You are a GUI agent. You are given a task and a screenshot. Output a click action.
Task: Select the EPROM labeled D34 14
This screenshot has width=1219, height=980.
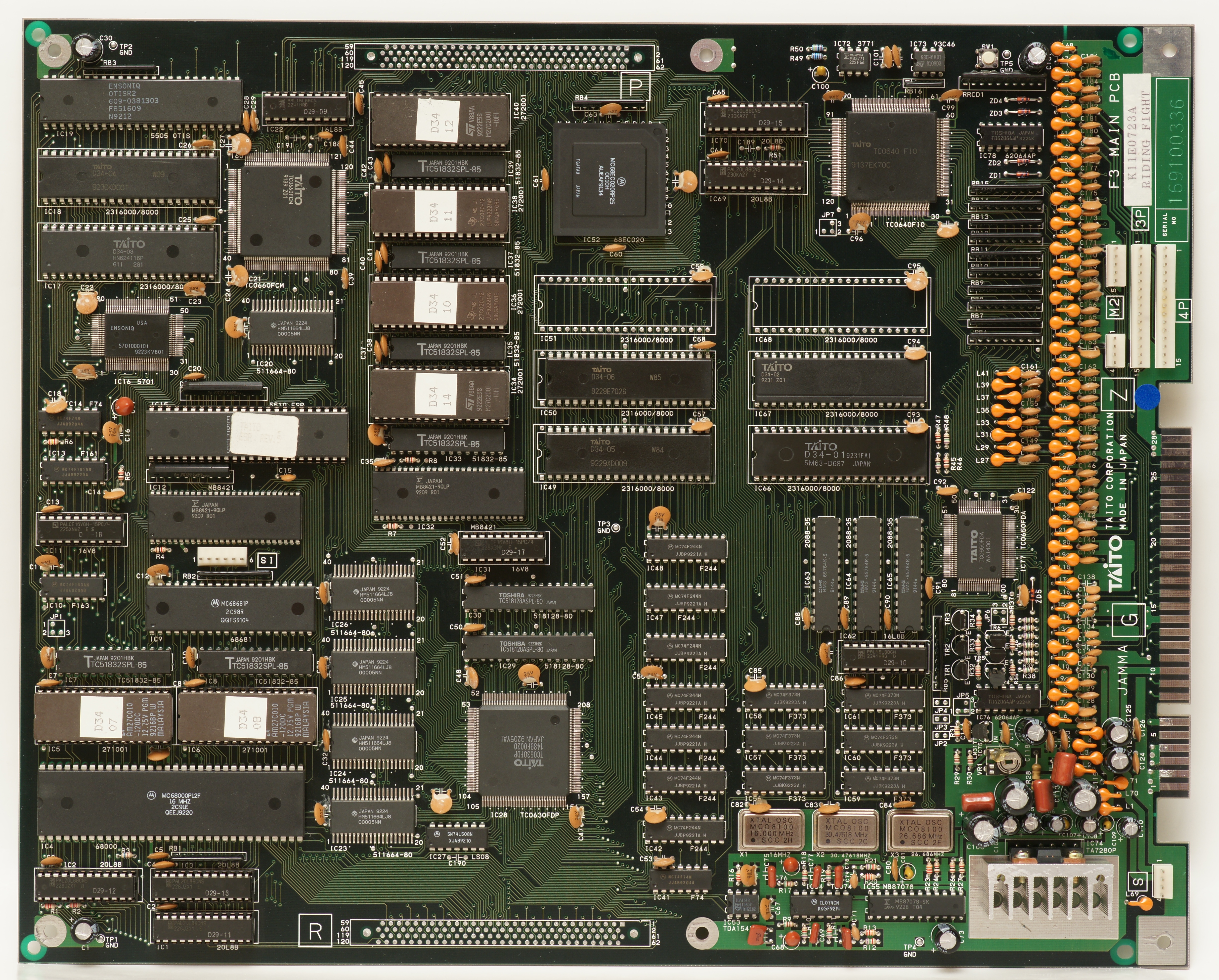point(440,396)
